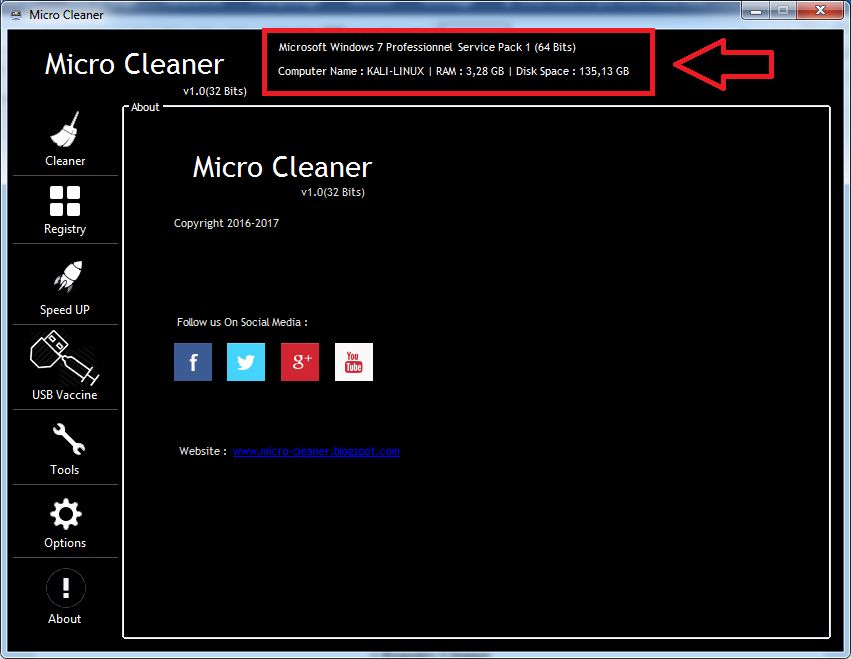
Task: Click the Follow us On Social Media text
Action: (x=242, y=322)
